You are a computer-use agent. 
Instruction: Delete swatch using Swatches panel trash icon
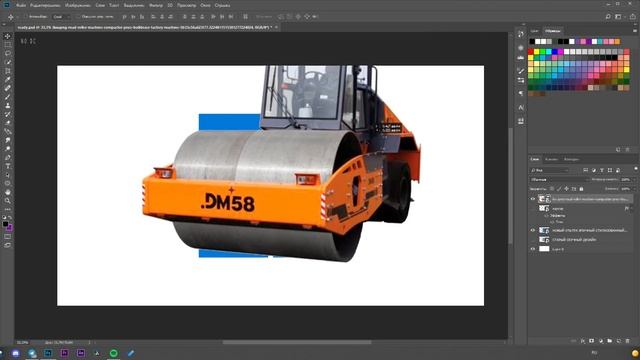pyautogui.click(x=627, y=150)
